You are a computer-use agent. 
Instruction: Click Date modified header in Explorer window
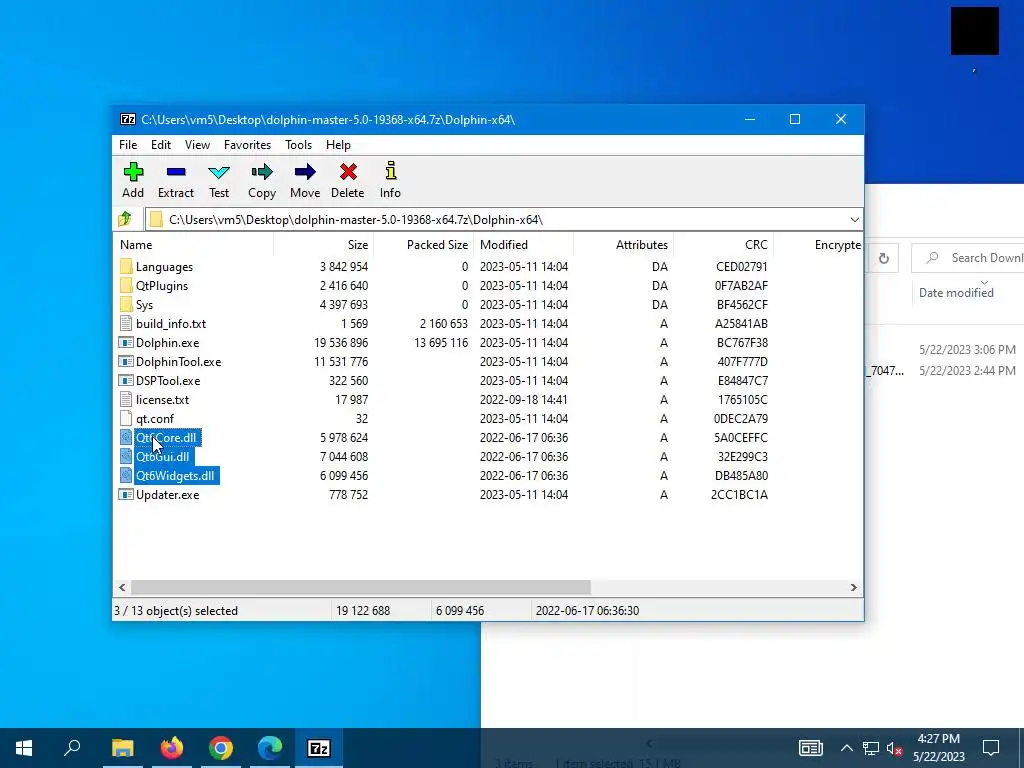point(956,293)
